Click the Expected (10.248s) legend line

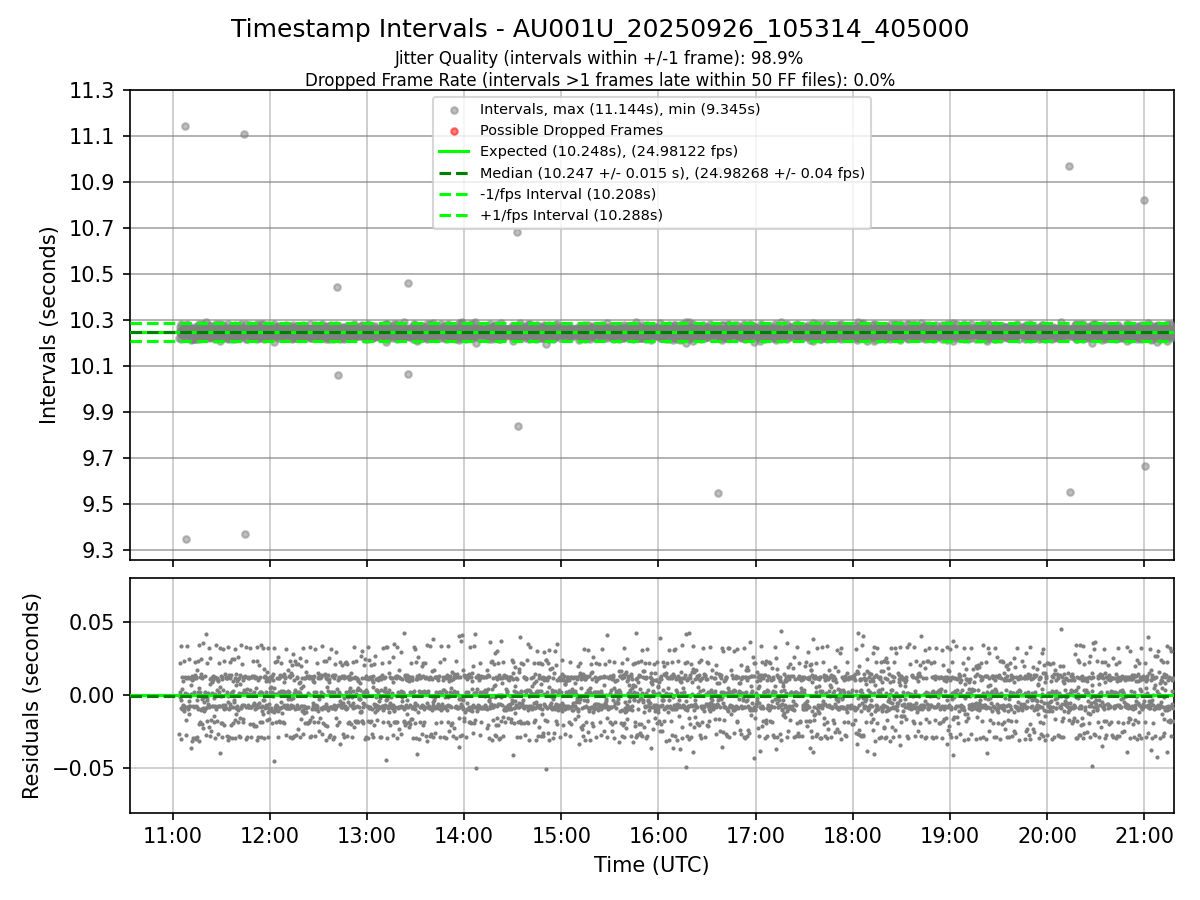click(x=454, y=152)
